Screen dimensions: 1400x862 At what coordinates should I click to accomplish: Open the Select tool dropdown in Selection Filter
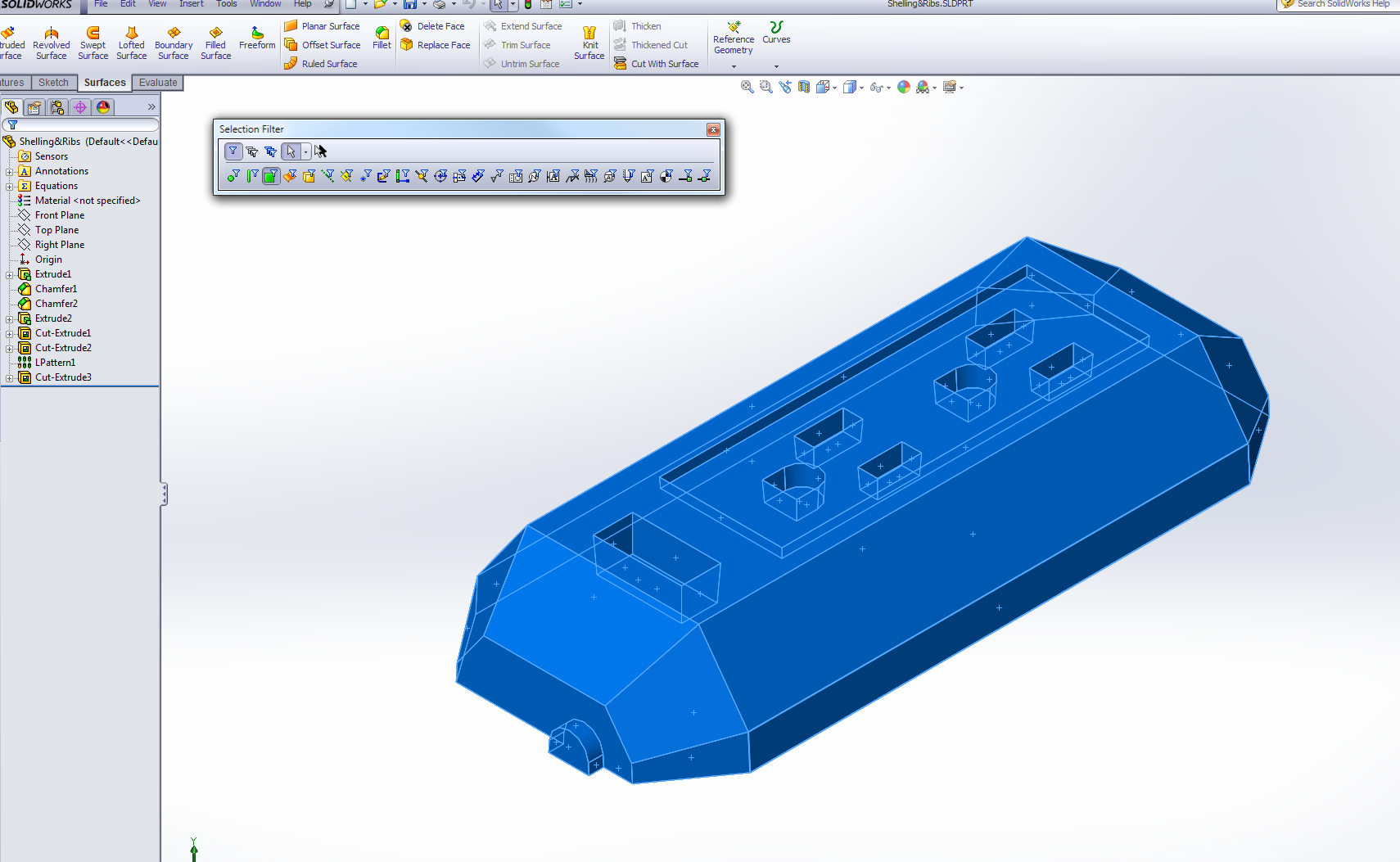point(305,151)
